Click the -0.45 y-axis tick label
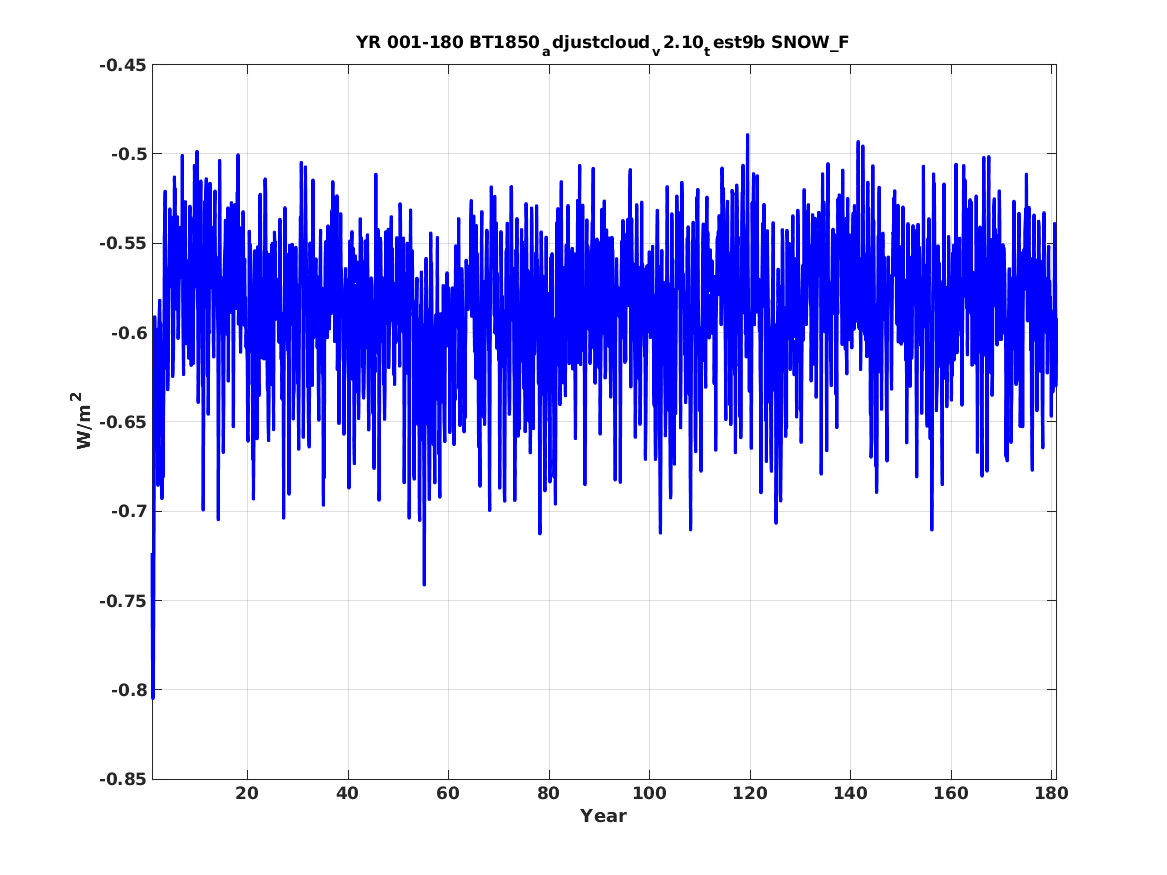This screenshot has height=875, width=1167. click(123, 65)
